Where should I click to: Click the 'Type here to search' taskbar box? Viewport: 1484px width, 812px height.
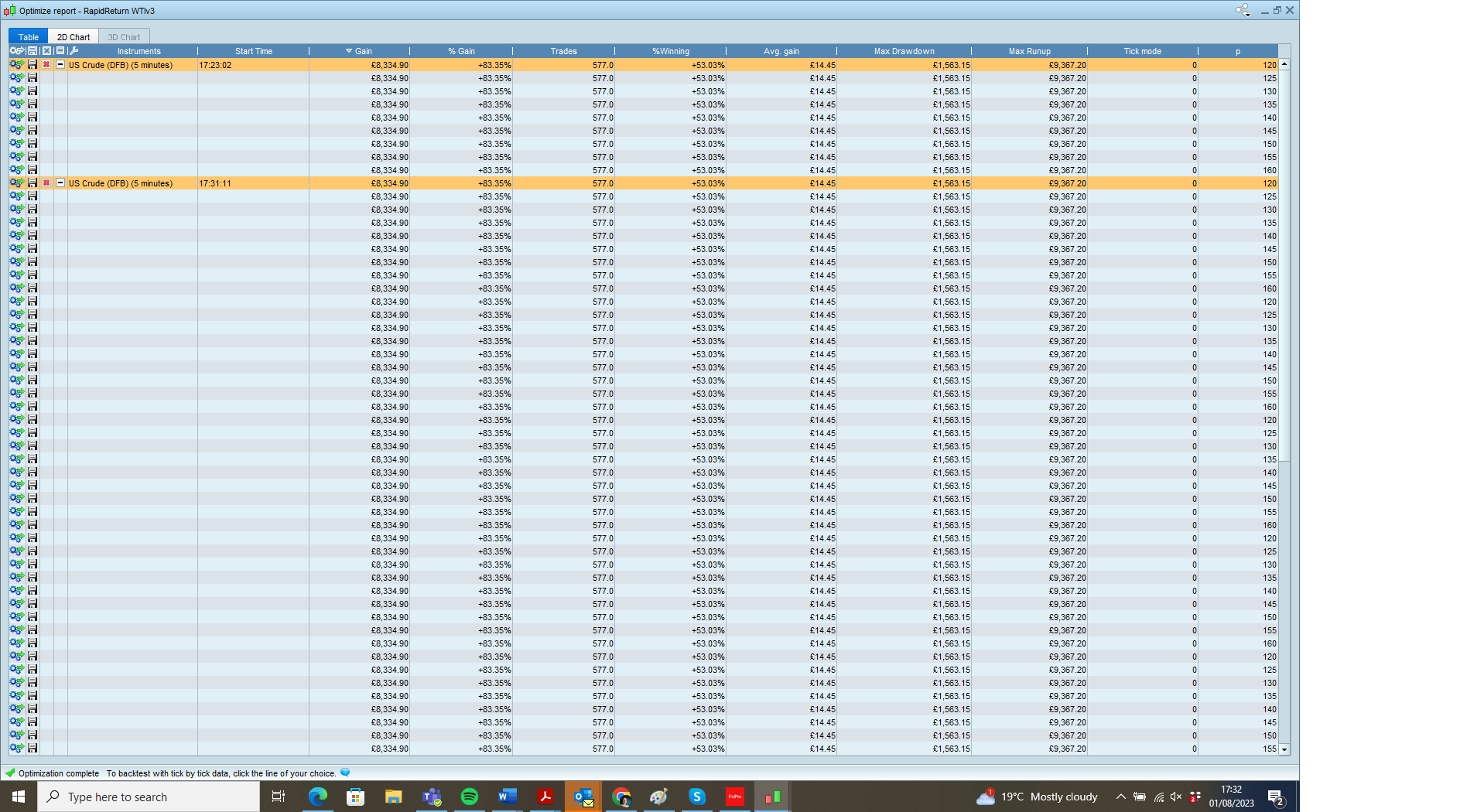click(x=149, y=797)
